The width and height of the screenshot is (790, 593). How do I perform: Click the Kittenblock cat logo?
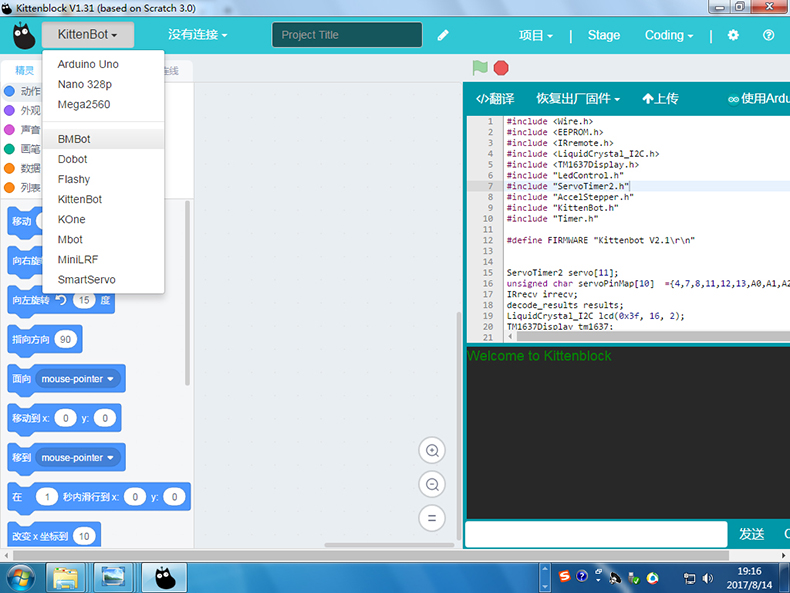click(x=24, y=36)
